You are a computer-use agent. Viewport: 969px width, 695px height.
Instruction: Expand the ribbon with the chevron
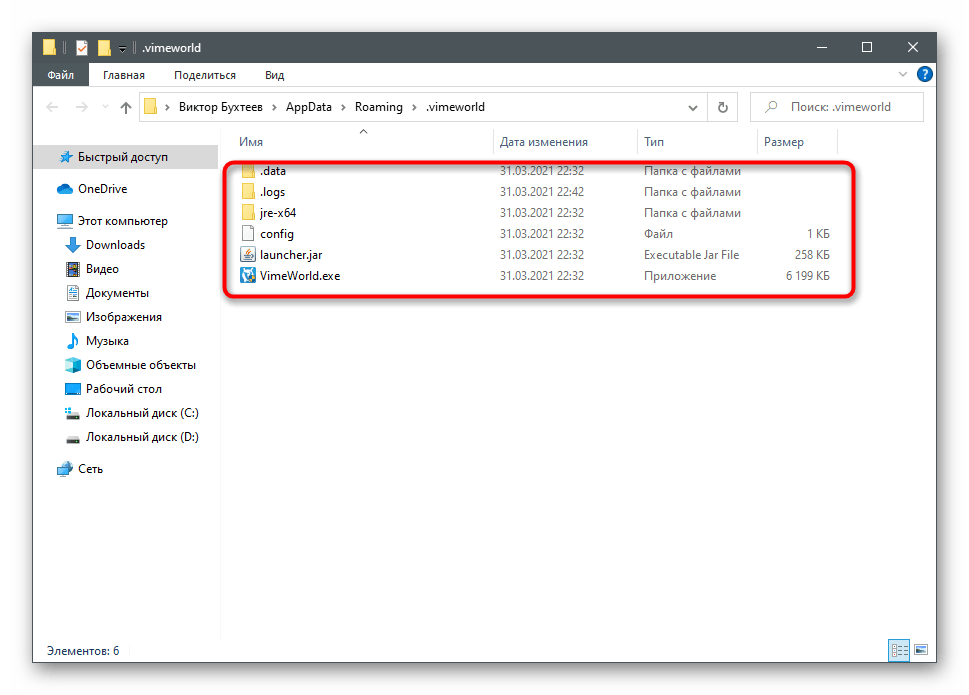click(x=902, y=74)
